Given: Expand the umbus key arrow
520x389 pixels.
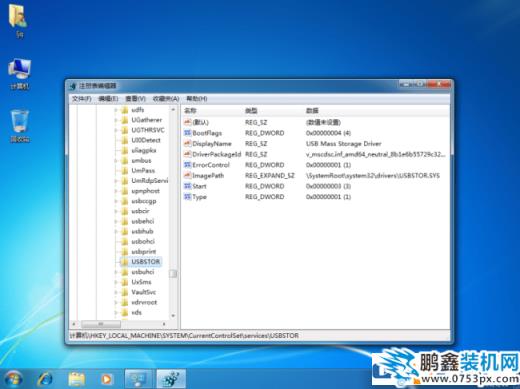Looking at the screenshot, I should 116,161.
